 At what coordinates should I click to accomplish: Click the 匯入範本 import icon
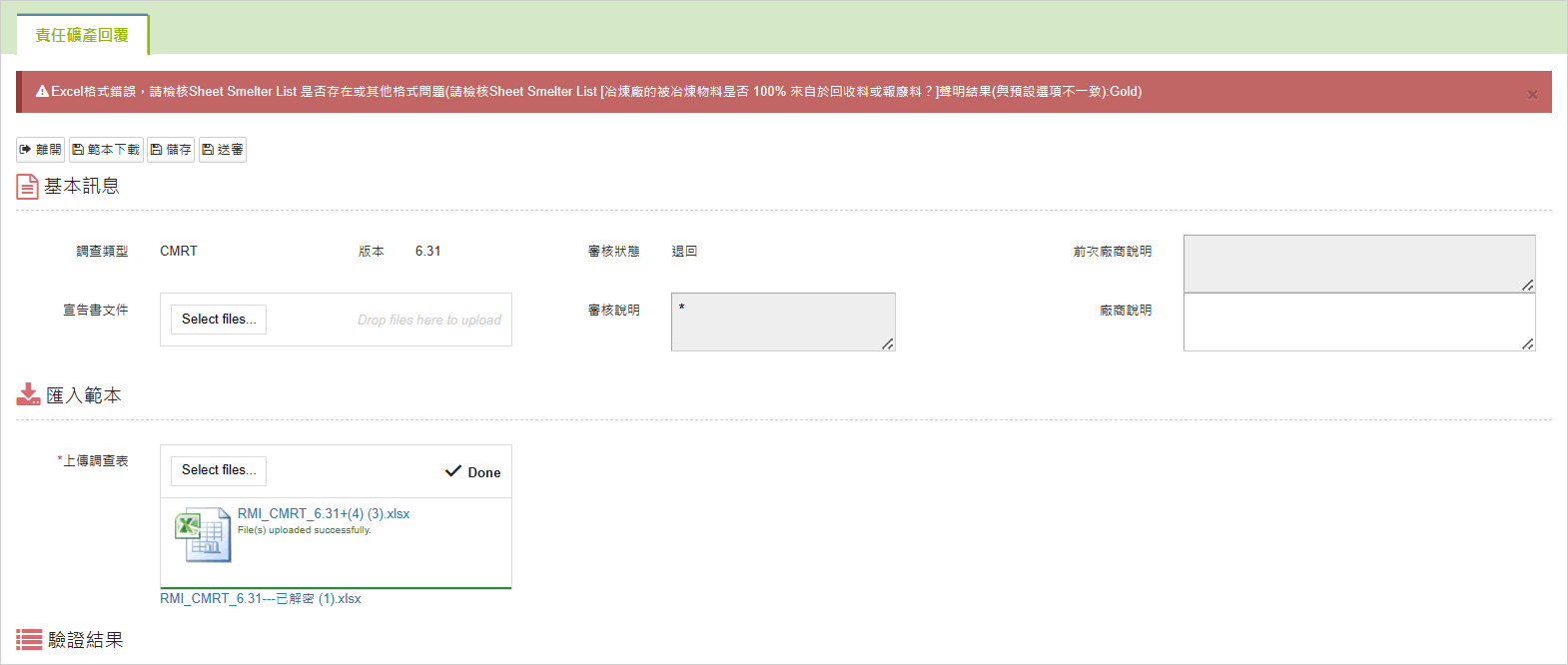tap(28, 394)
